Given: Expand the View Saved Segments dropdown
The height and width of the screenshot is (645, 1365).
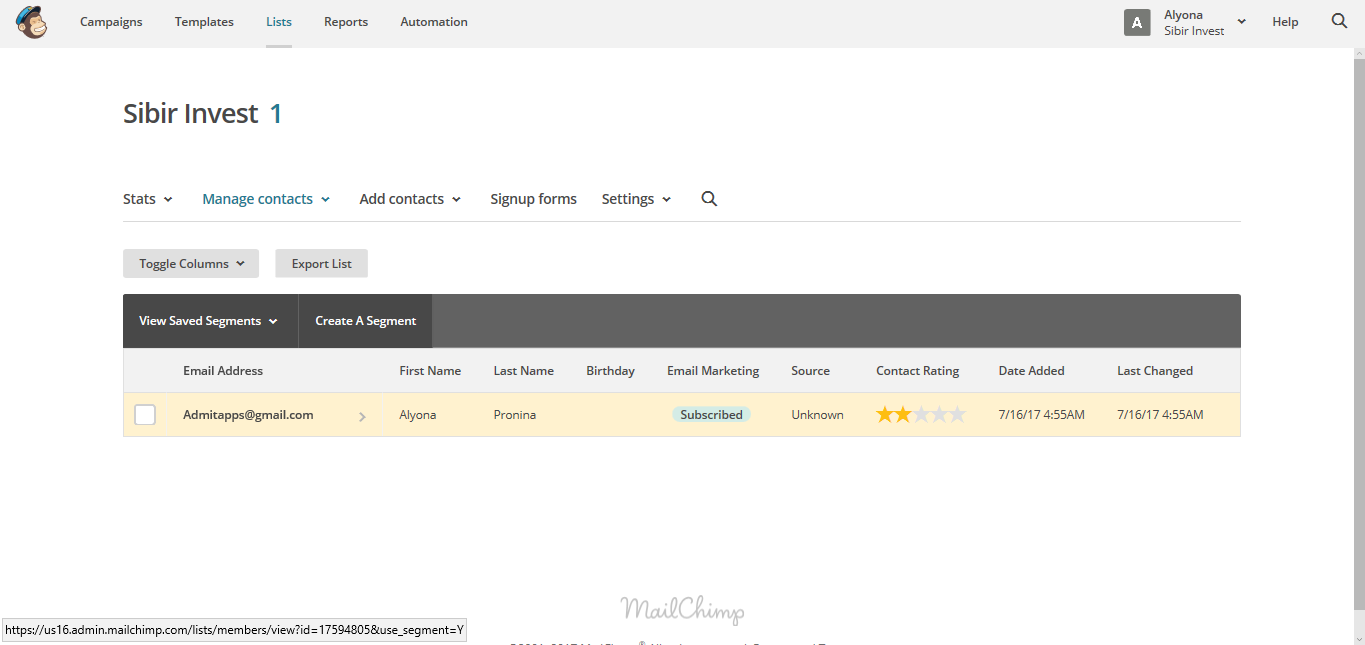Looking at the screenshot, I should [x=208, y=320].
